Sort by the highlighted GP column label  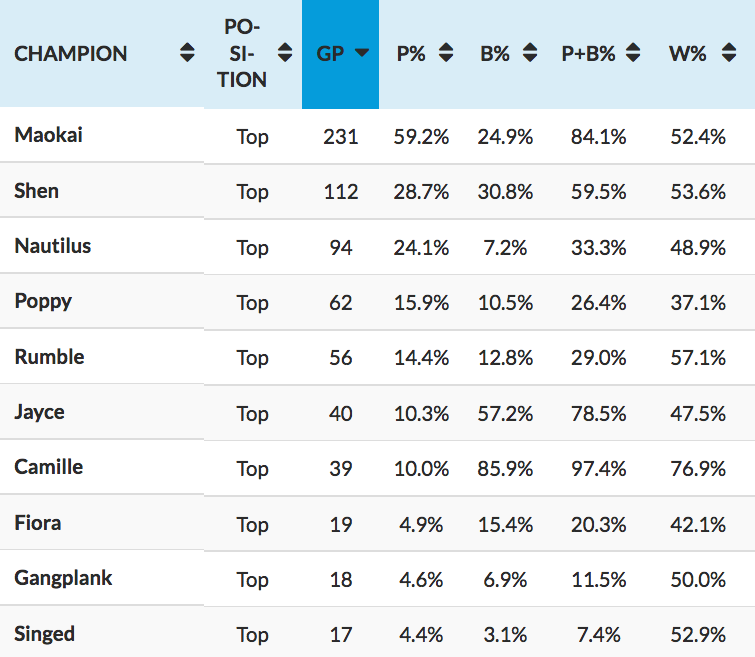pyautogui.click(x=330, y=54)
